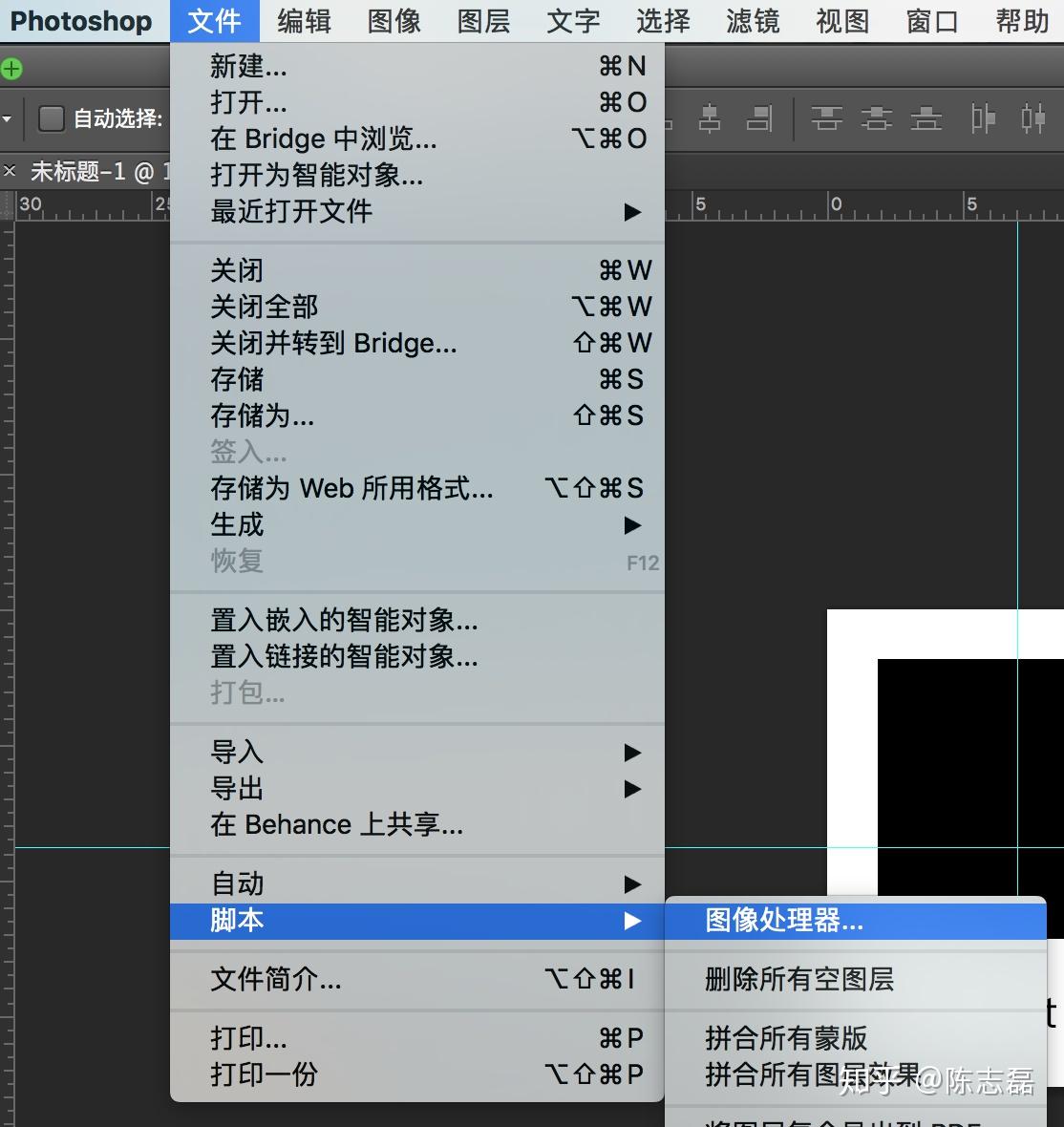Select 图像处理器... in scripts submenu
The image size is (1064, 1127).
(856, 921)
